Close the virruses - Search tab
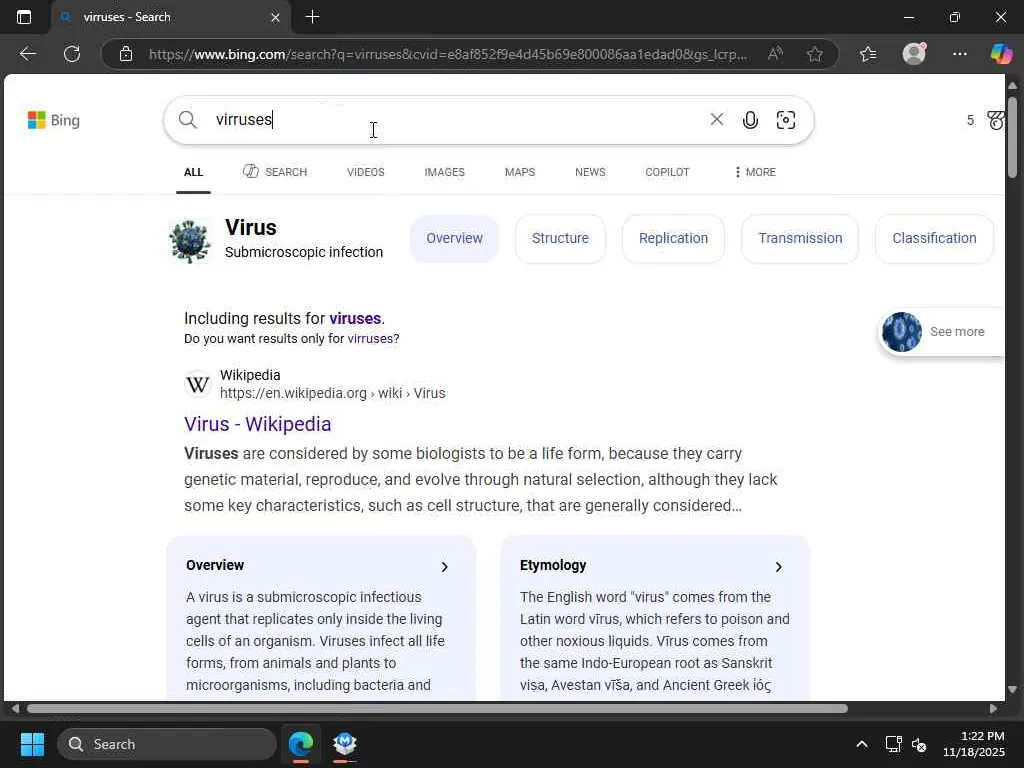Screen dimensions: 1024x768 pos(275,18)
